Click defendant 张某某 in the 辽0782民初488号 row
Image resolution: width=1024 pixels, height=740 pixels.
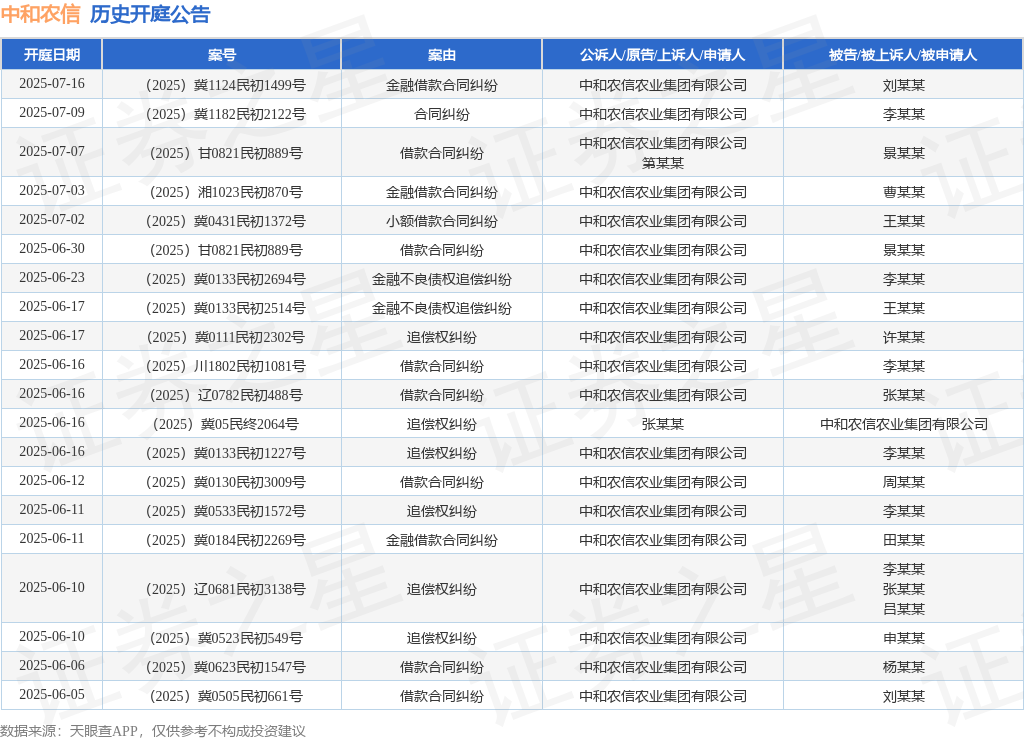point(904,395)
